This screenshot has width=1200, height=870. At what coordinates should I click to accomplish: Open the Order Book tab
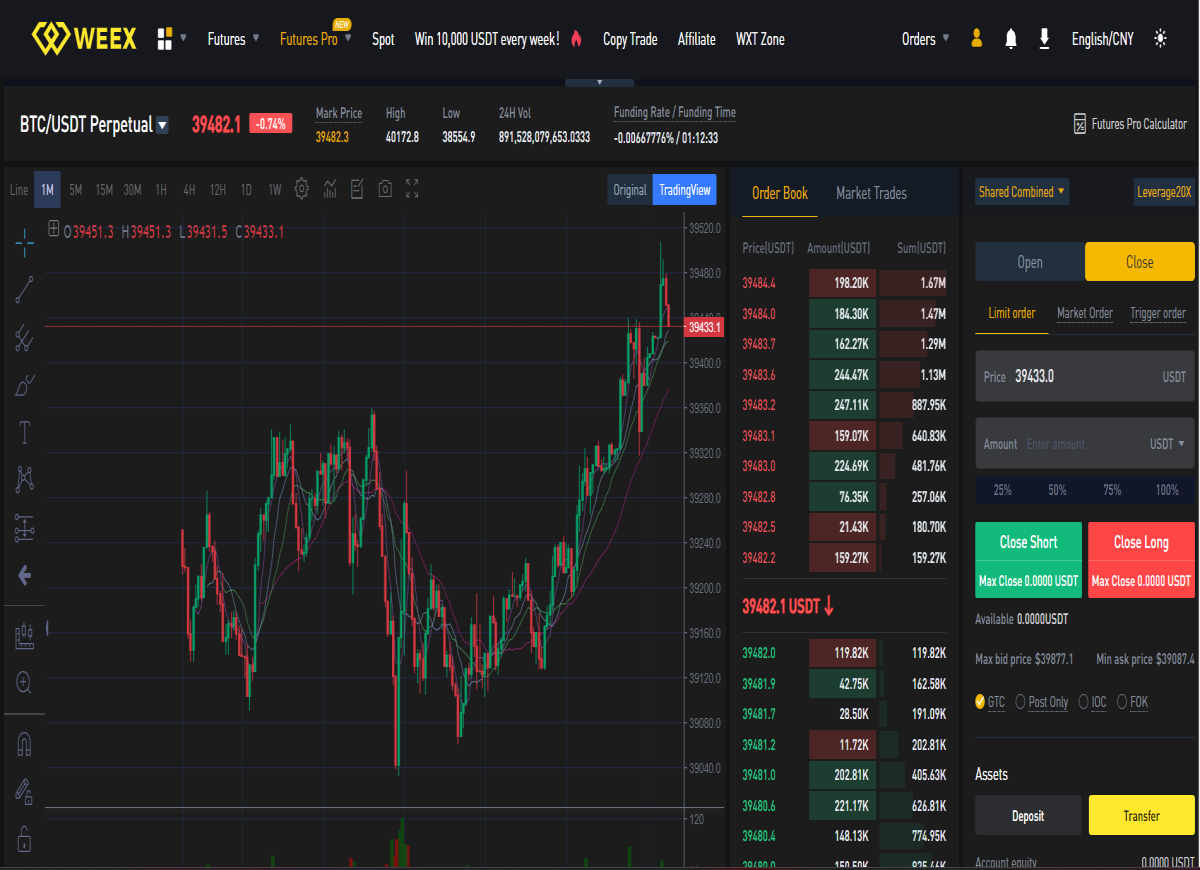tap(780, 193)
